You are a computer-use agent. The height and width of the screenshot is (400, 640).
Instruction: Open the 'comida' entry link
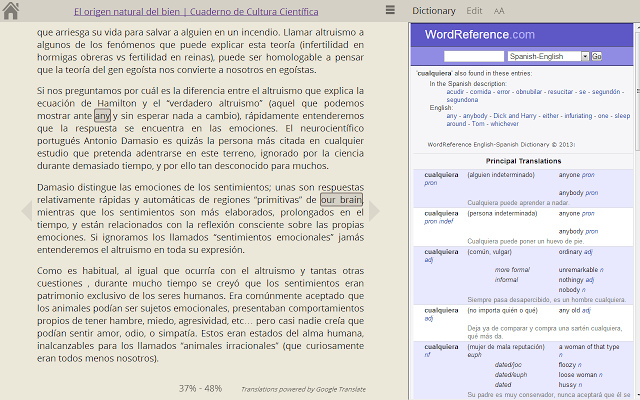[480, 92]
